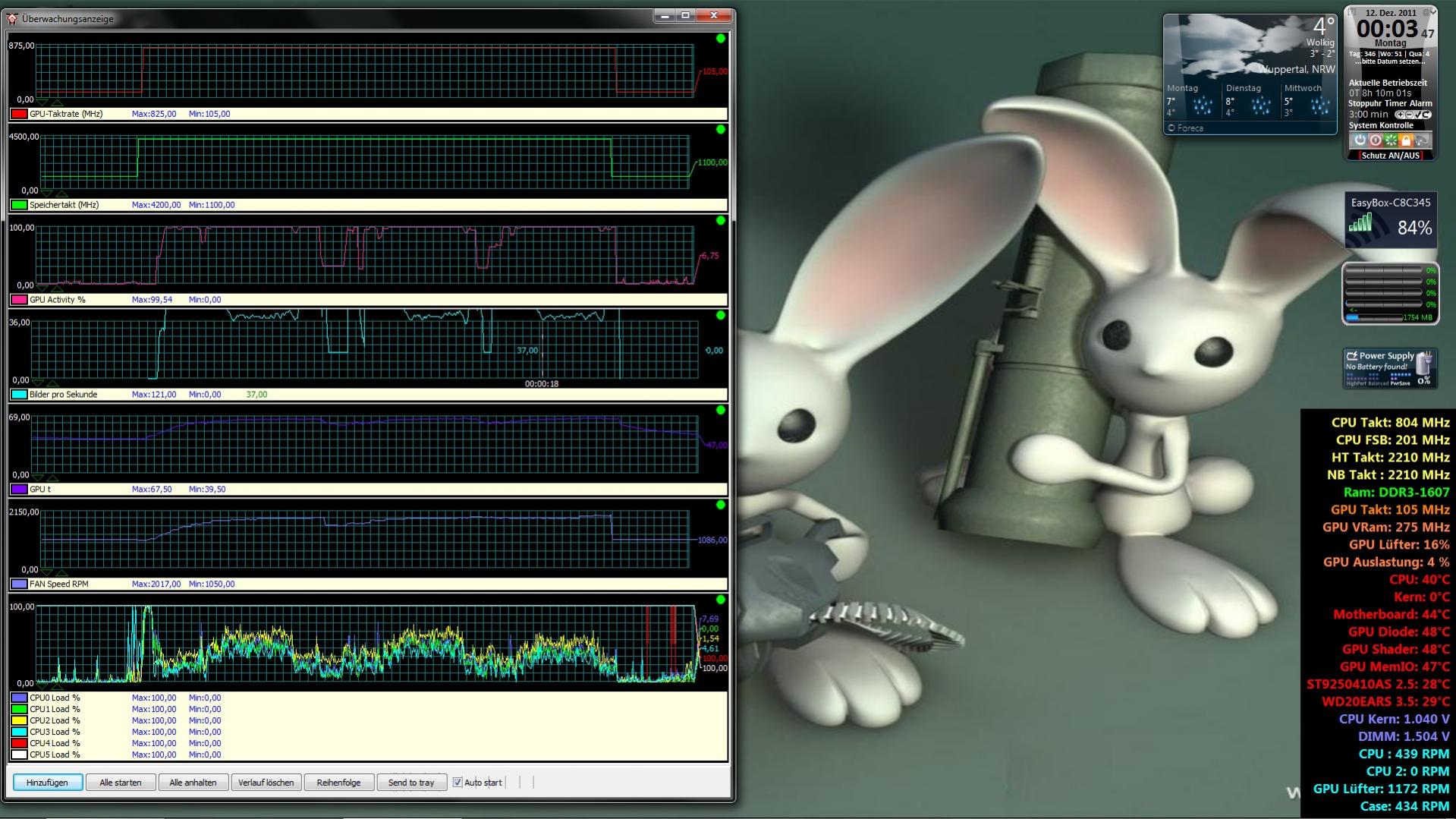Click the down triangle under GPU-Taktrate graph
1456x819 pixels.
point(42,102)
